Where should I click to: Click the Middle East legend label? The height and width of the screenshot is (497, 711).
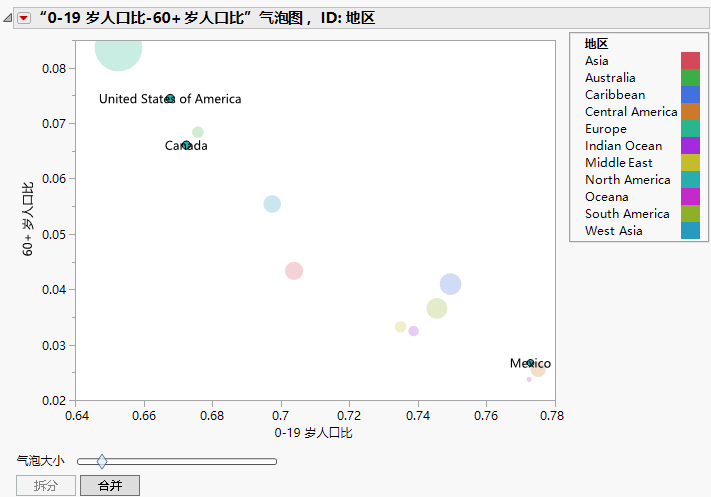(x=618, y=163)
